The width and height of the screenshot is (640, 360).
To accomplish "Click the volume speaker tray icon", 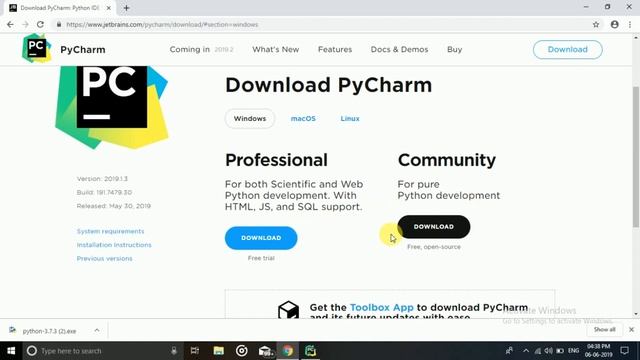I will (x=548, y=351).
